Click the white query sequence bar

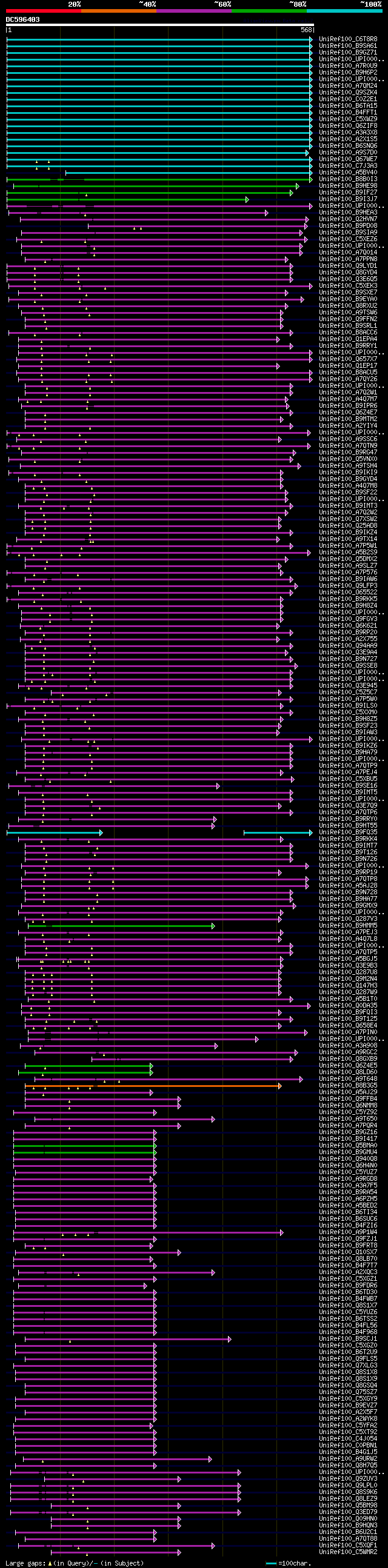click(159, 25)
